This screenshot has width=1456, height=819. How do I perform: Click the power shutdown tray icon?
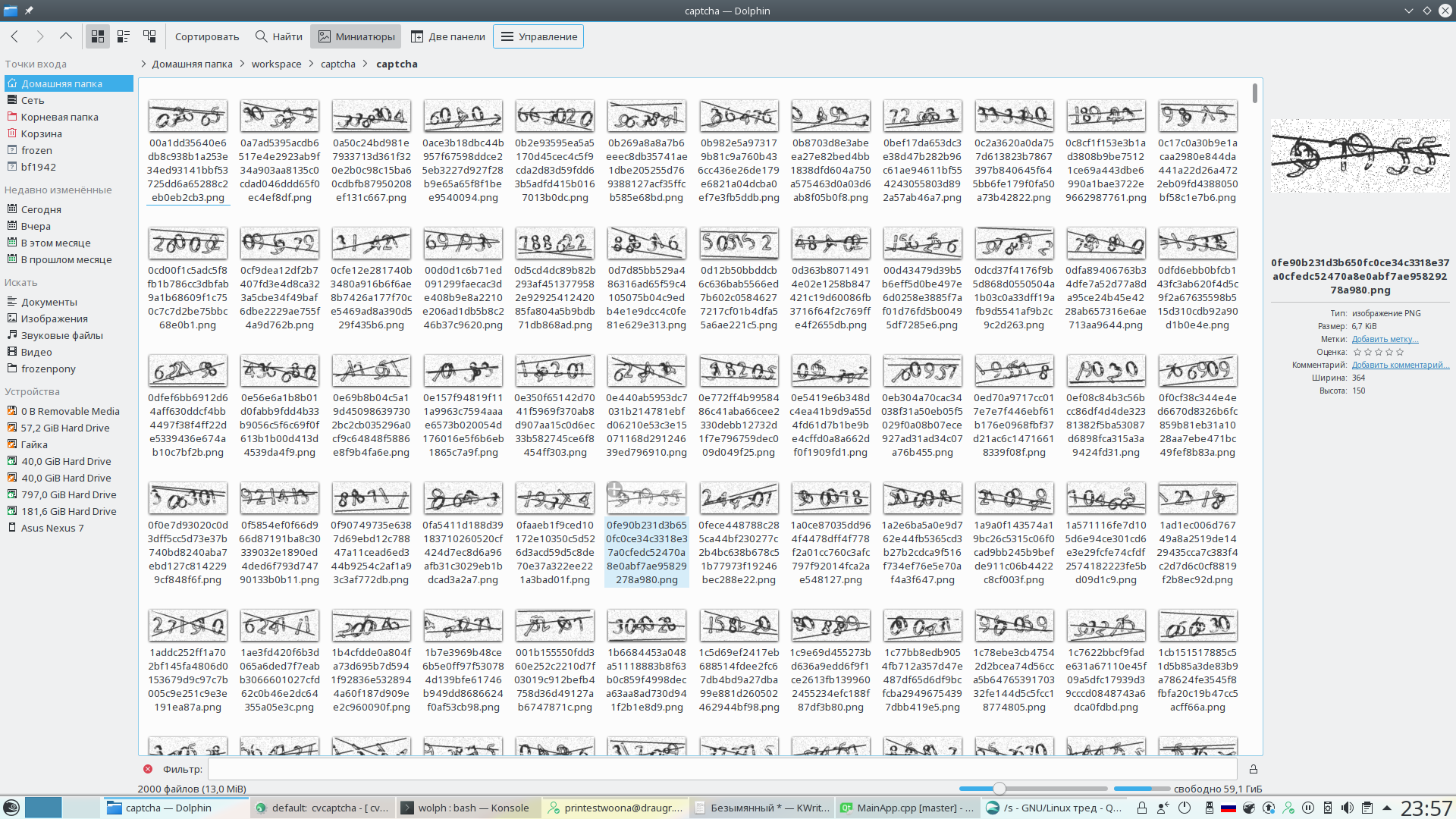pos(1185,808)
